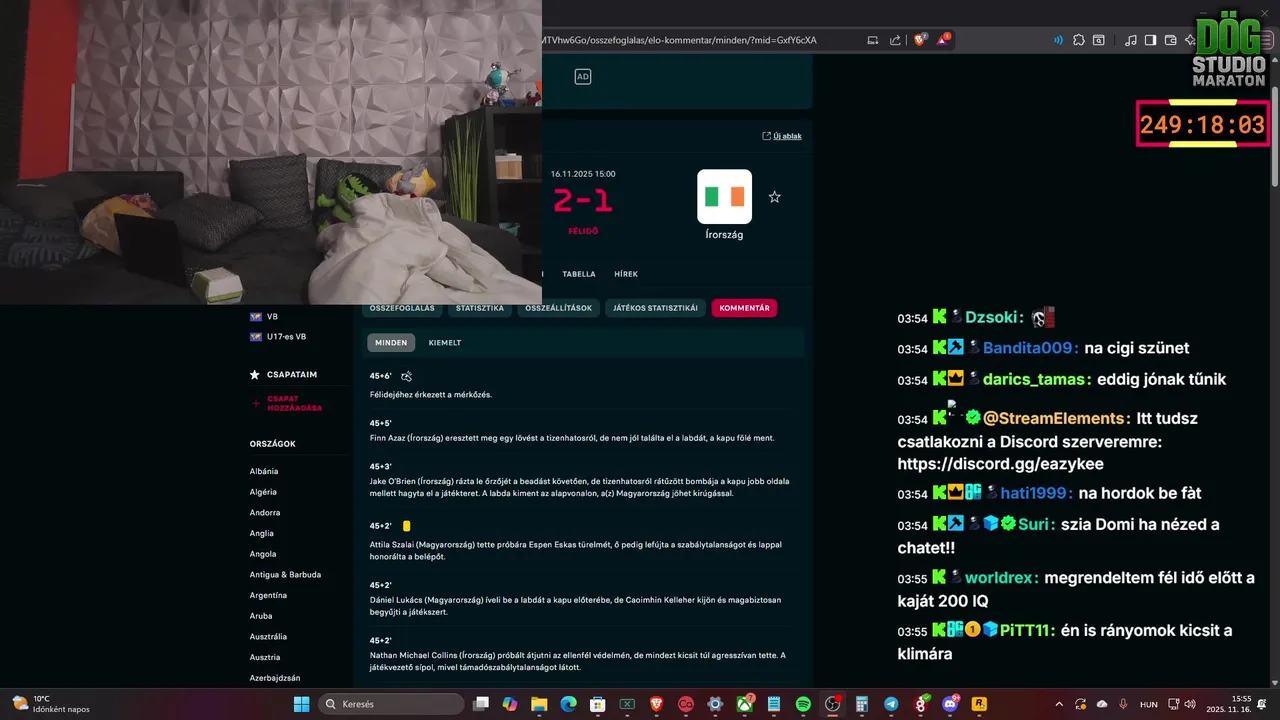Viewport: 1280px width, 720px height.
Task: Open the Brave playlist music note icon
Action: (1130, 40)
